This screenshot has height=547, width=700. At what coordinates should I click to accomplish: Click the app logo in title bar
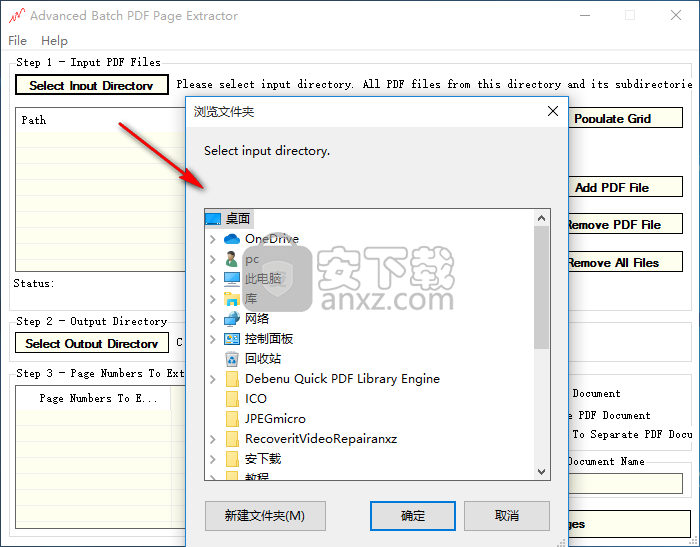click(17, 16)
